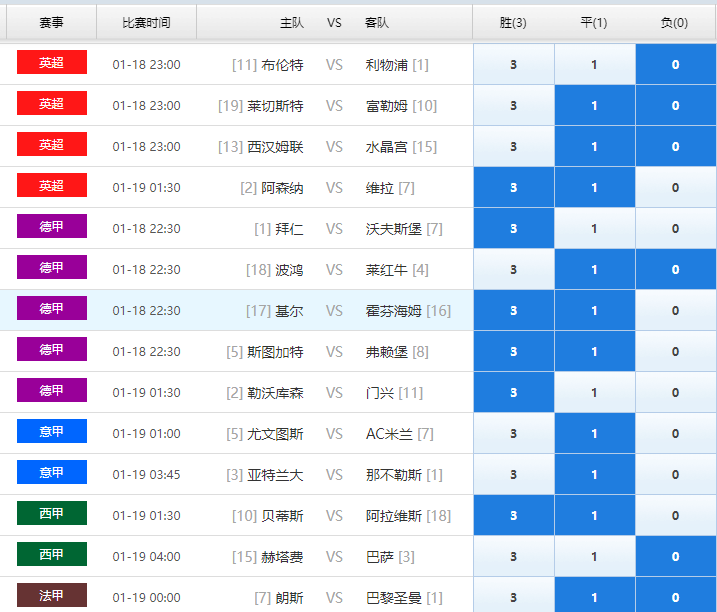Click the 赛事 column header
The width and height of the screenshot is (717, 612).
coord(51,22)
